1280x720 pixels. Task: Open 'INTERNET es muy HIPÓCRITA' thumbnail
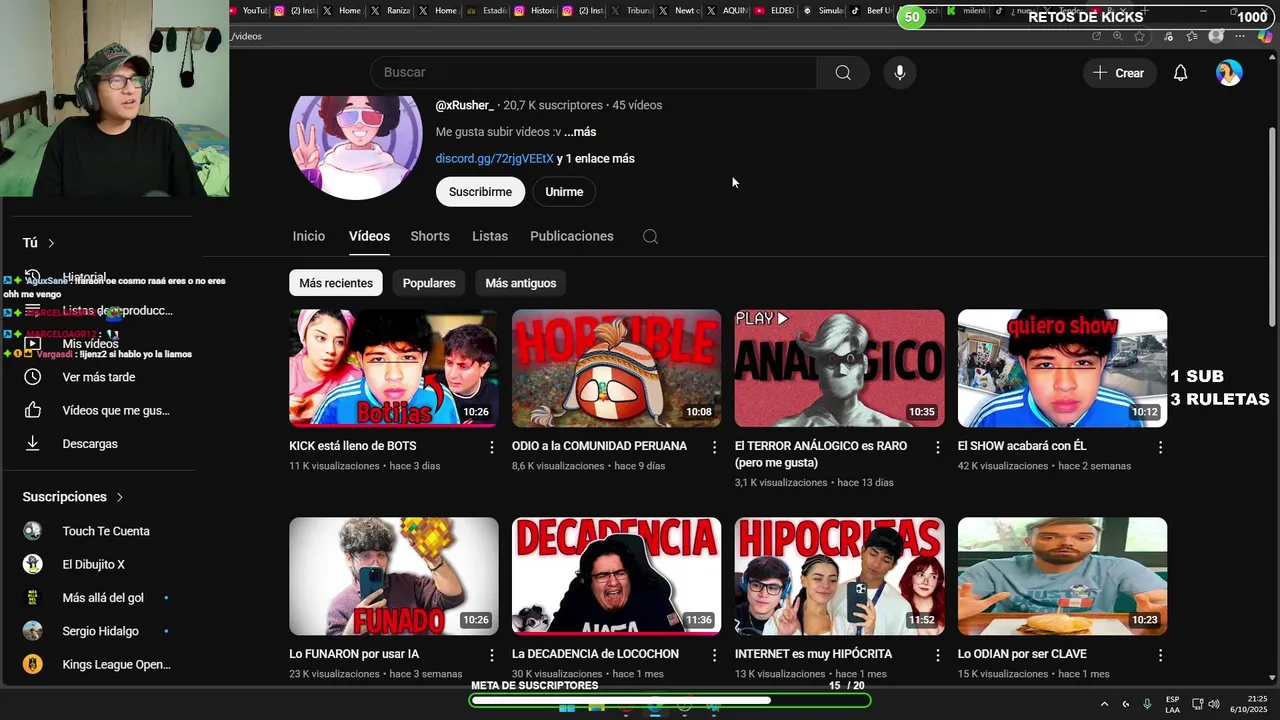(x=840, y=576)
